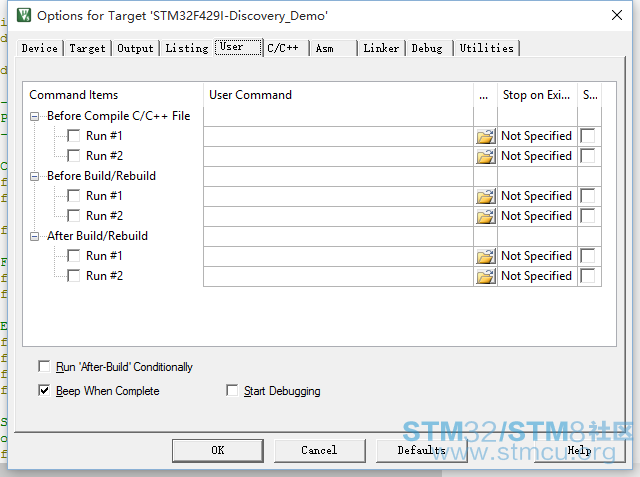Click the Keil uVision title bar icon

click(x=24, y=16)
